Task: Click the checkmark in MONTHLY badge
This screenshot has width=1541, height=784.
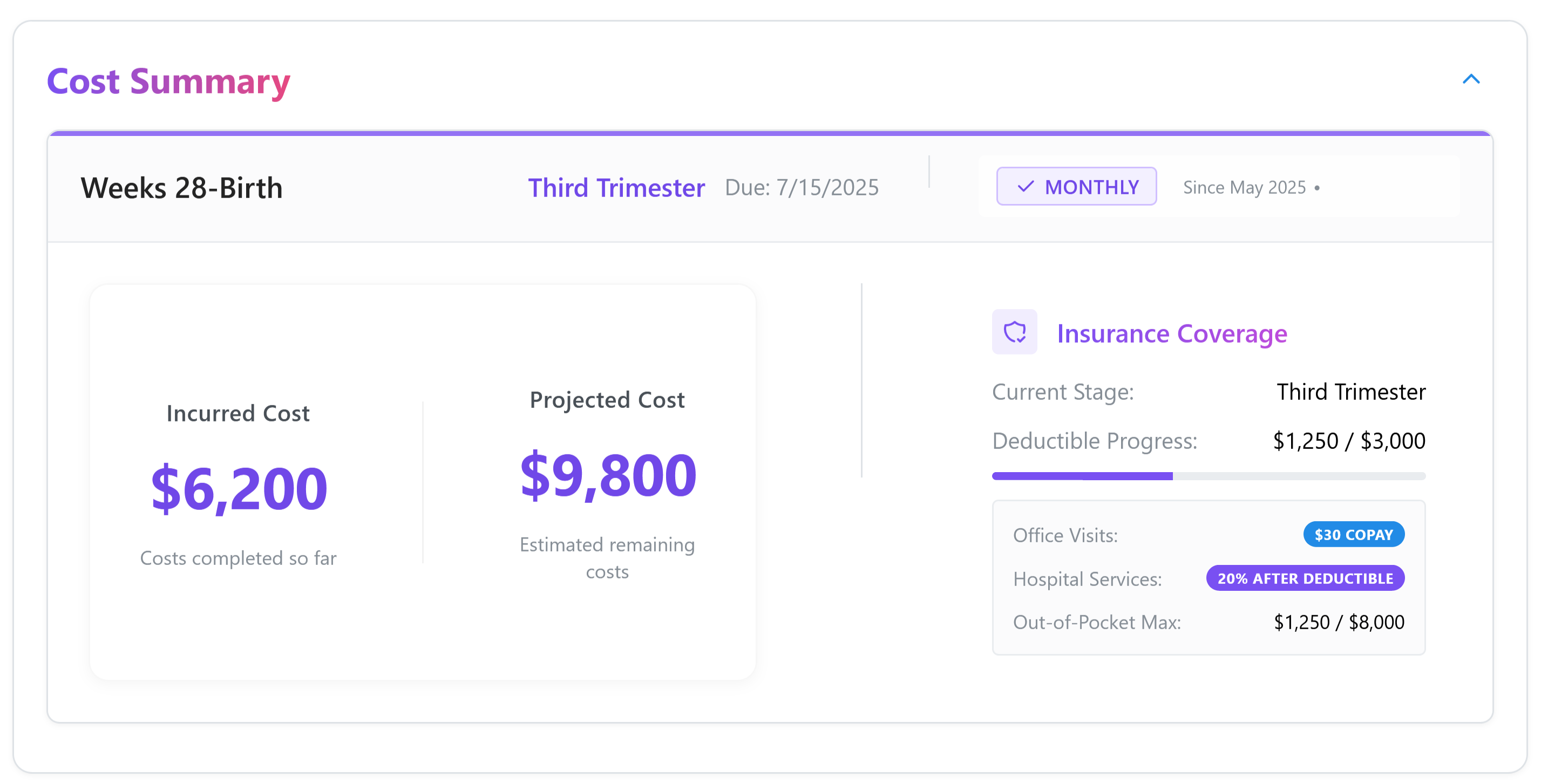Action: point(1025,187)
